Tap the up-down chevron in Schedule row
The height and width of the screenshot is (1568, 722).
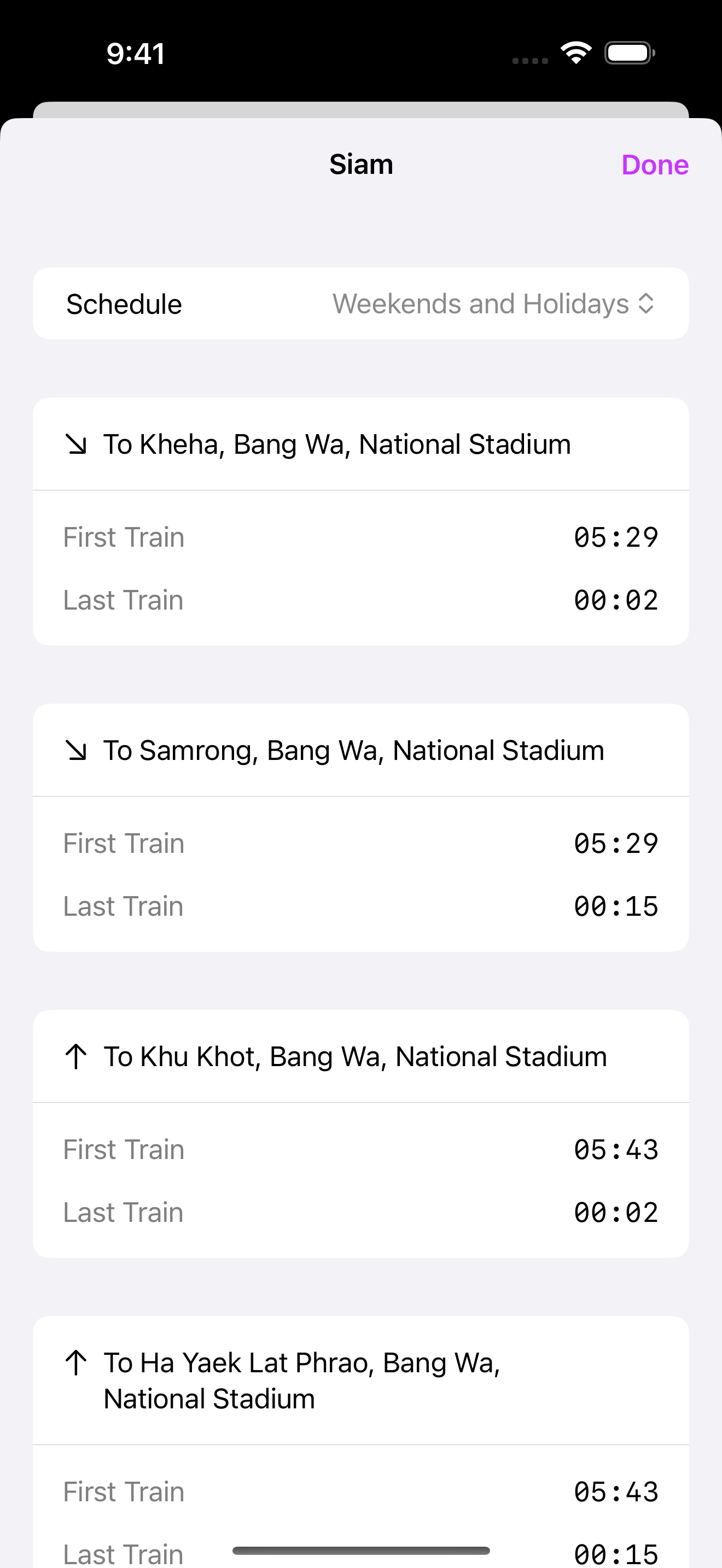pyautogui.click(x=646, y=304)
